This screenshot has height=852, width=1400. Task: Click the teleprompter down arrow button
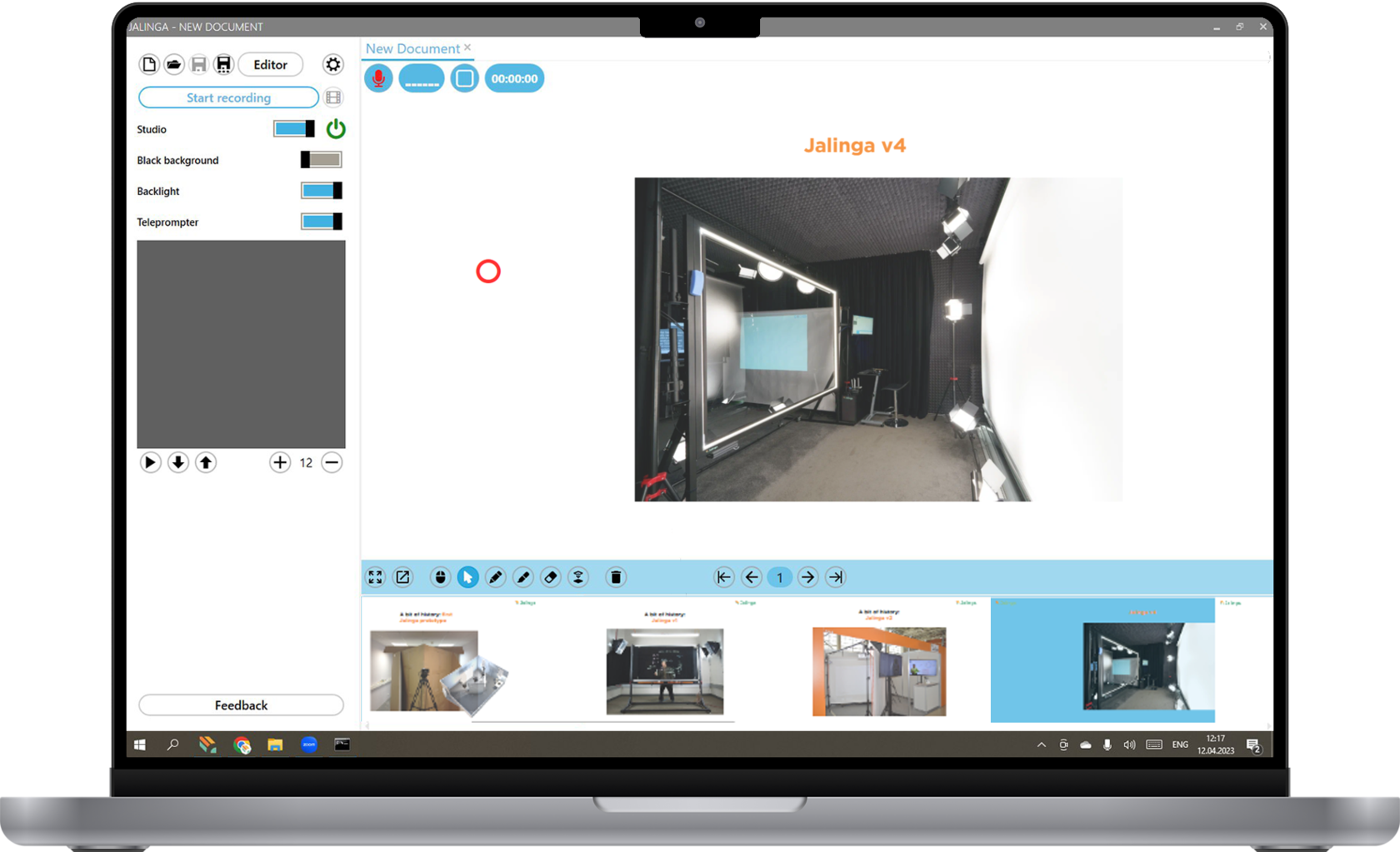point(178,462)
